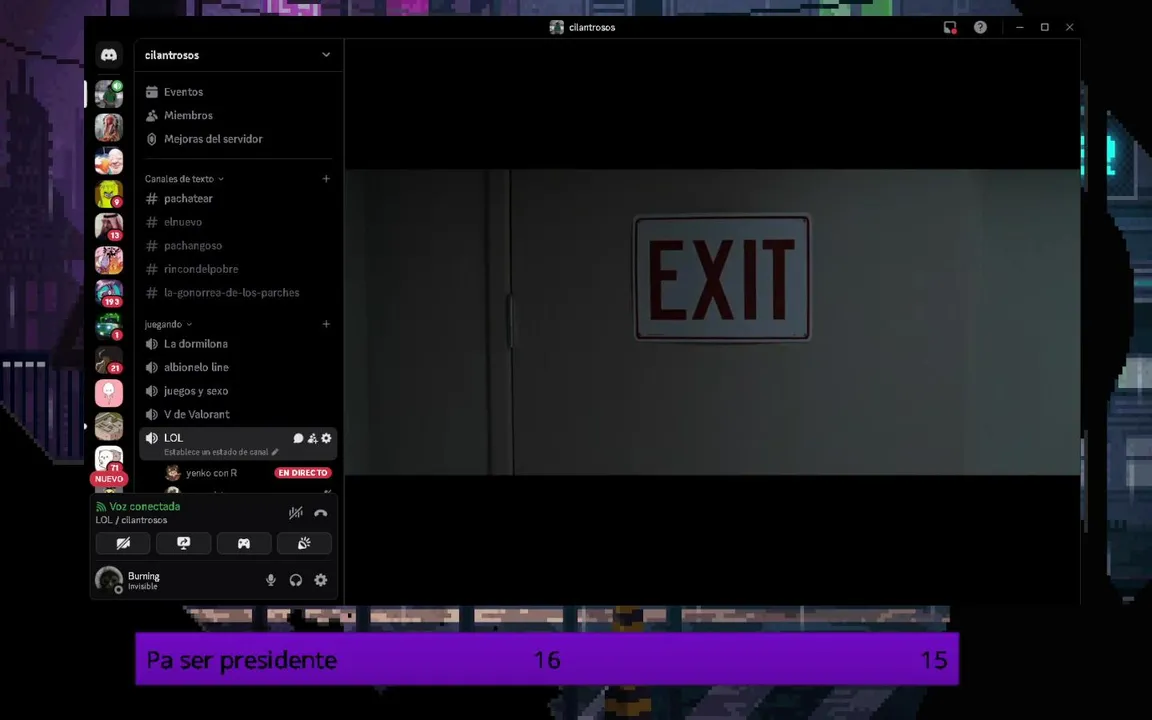Share your screen button
The width and height of the screenshot is (1152, 720).
tap(183, 543)
